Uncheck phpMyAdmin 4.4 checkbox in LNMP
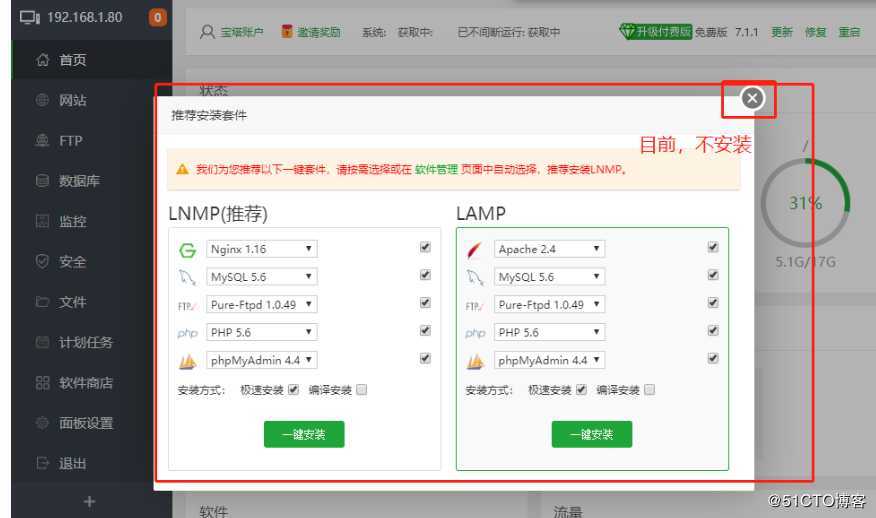This screenshot has width=876, height=518. point(425,358)
